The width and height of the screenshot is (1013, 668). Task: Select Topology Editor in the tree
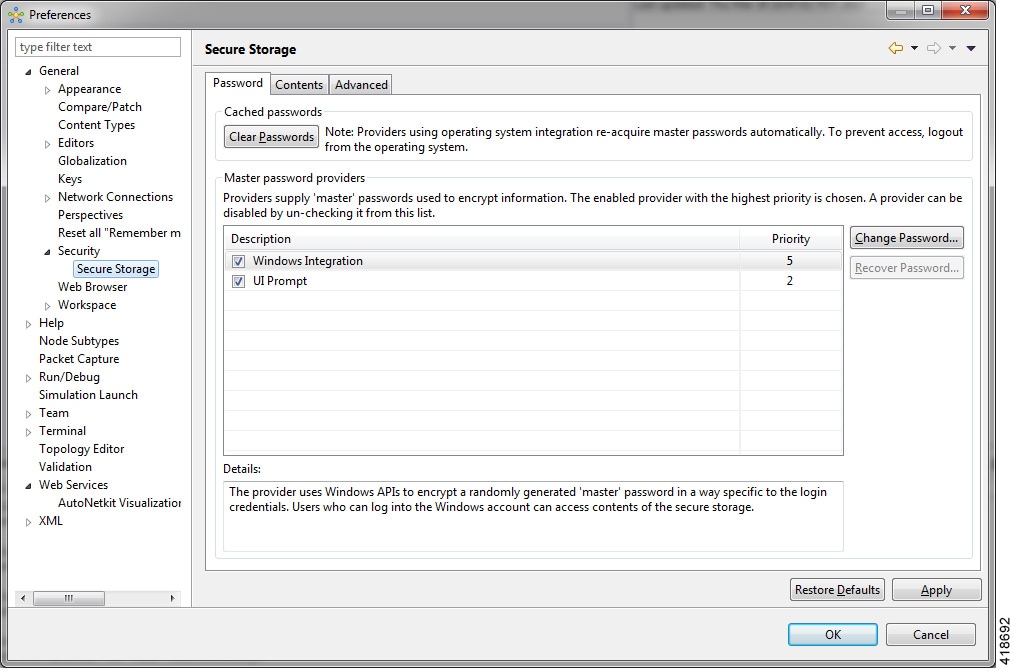[x=81, y=449]
